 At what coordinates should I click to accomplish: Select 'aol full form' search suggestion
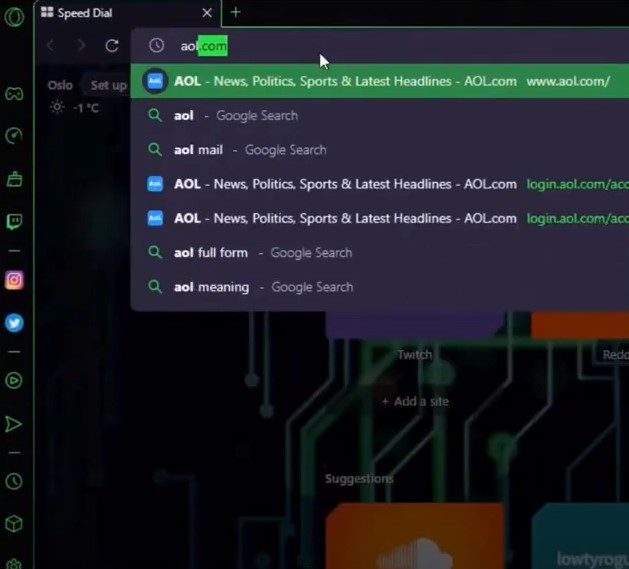379,253
